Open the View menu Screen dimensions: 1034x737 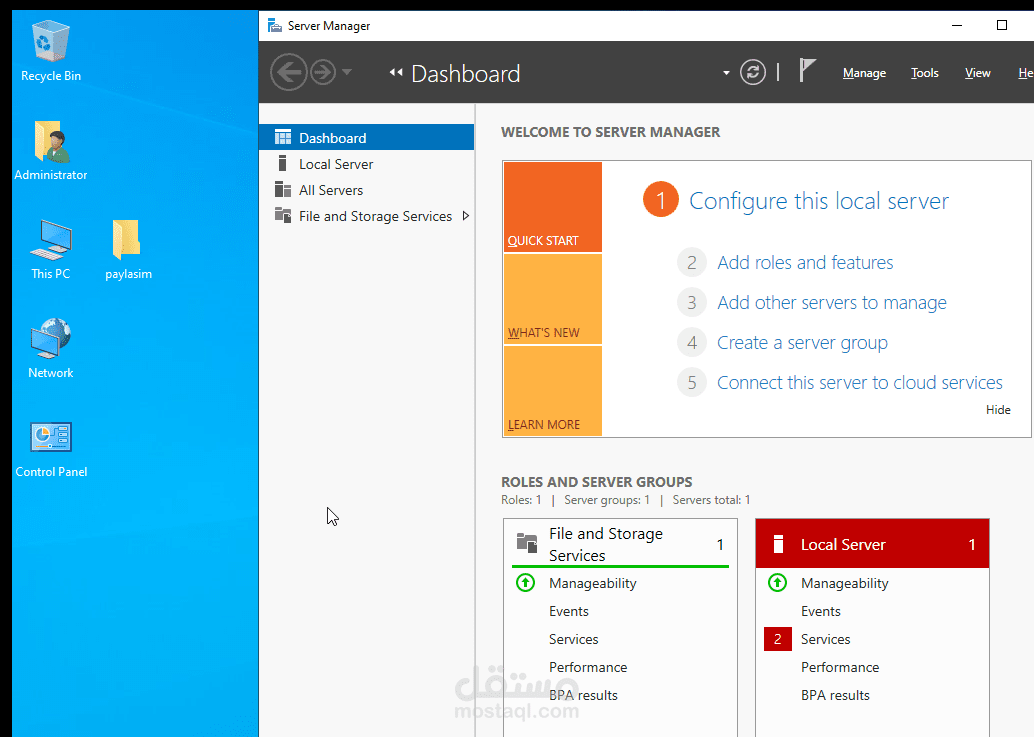(977, 73)
